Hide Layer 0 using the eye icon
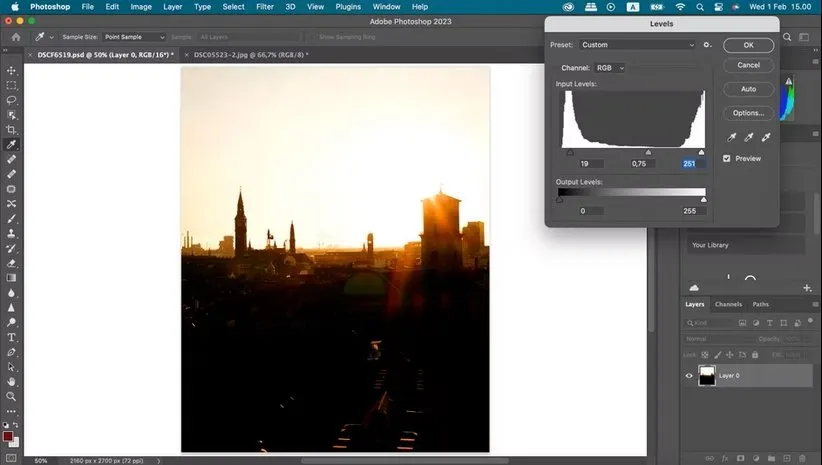This screenshot has width=822, height=465. point(689,376)
